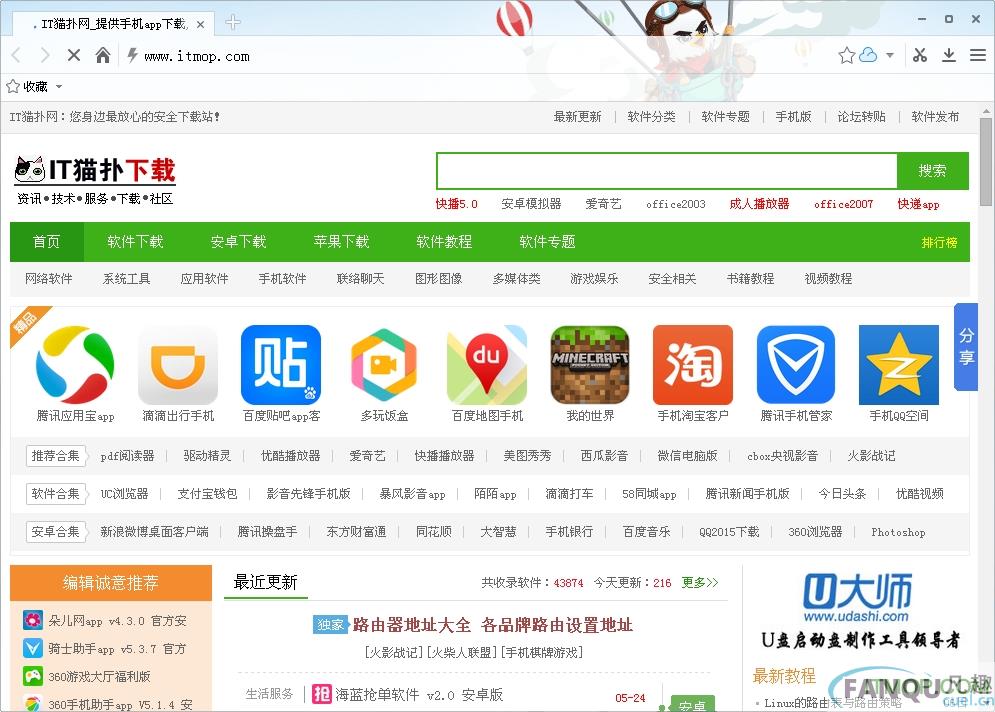The width and height of the screenshot is (995, 712).
Task: Open 手机QQ空间 app icon
Action: pyautogui.click(x=899, y=365)
